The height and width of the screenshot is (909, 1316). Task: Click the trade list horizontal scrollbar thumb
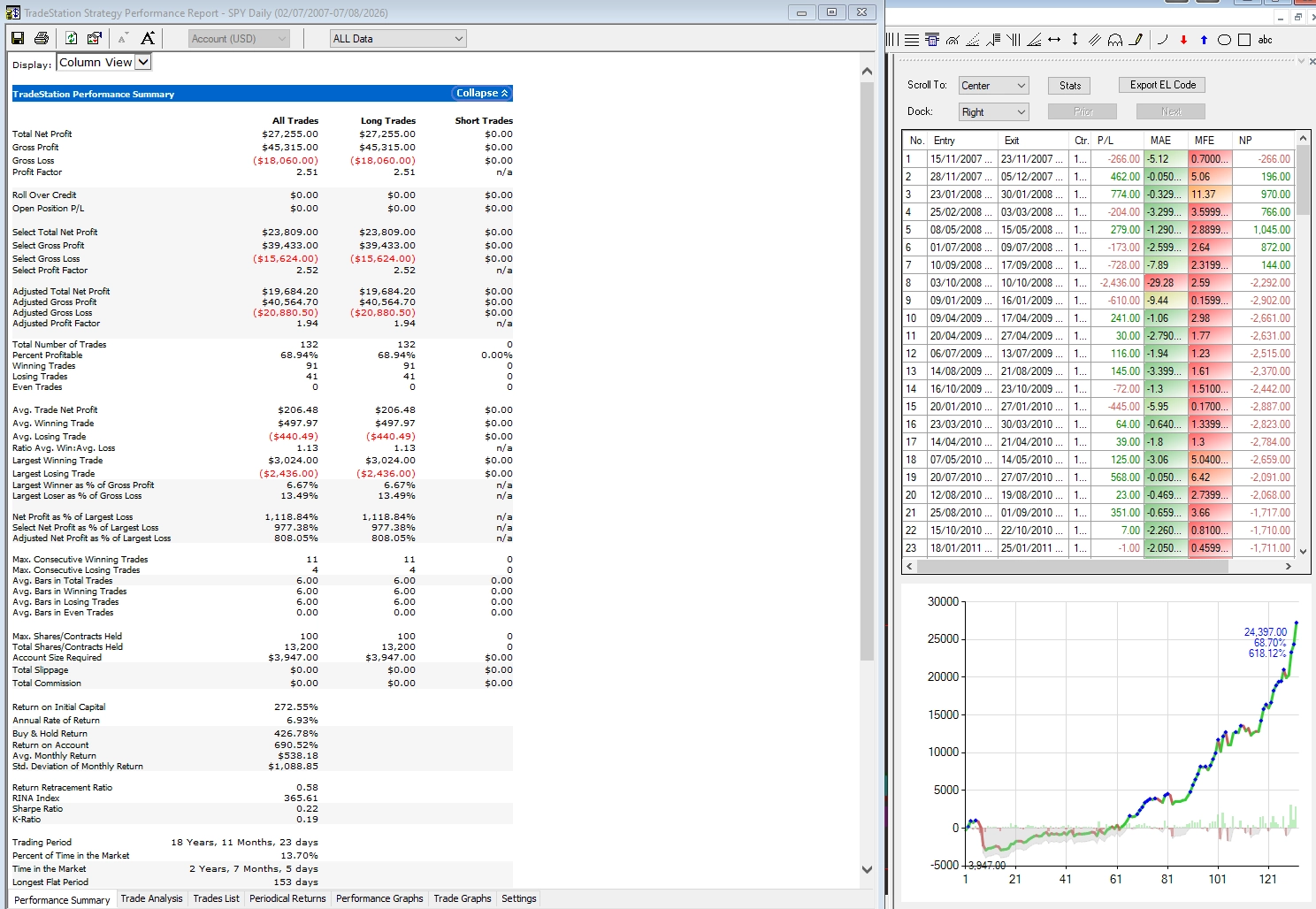point(1072,566)
